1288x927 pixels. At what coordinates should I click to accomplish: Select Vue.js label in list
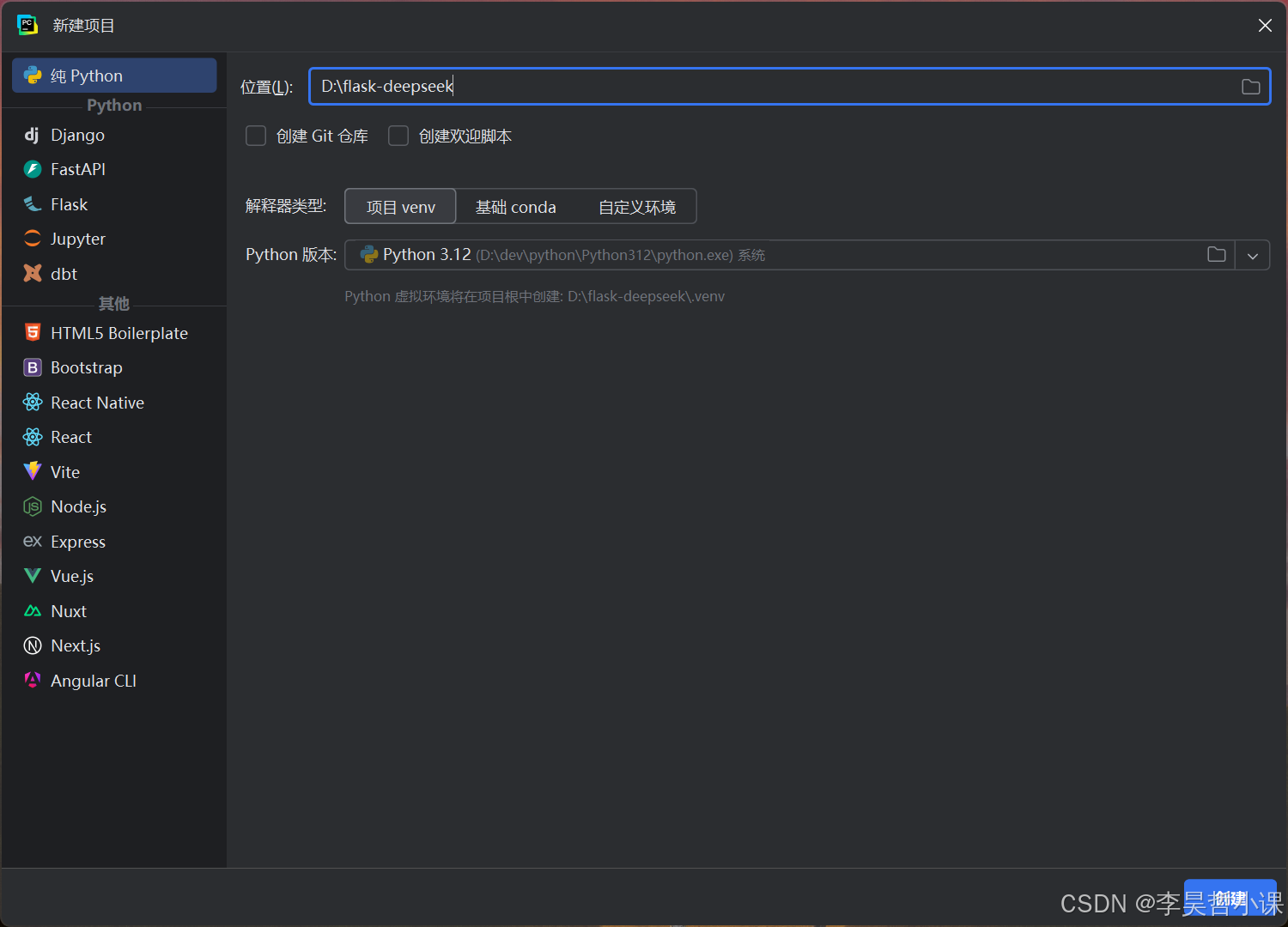(72, 576)
